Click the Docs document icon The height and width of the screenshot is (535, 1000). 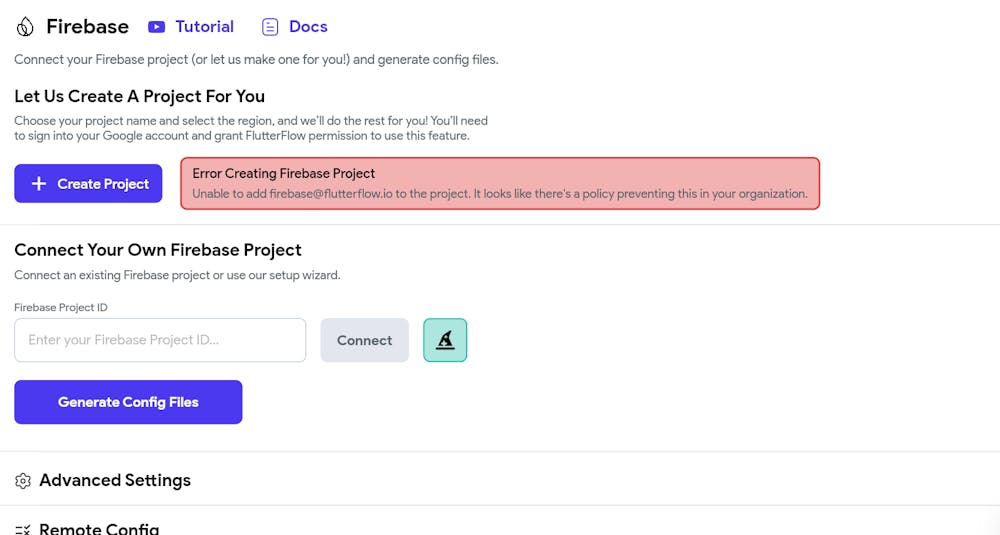[270, 27]
